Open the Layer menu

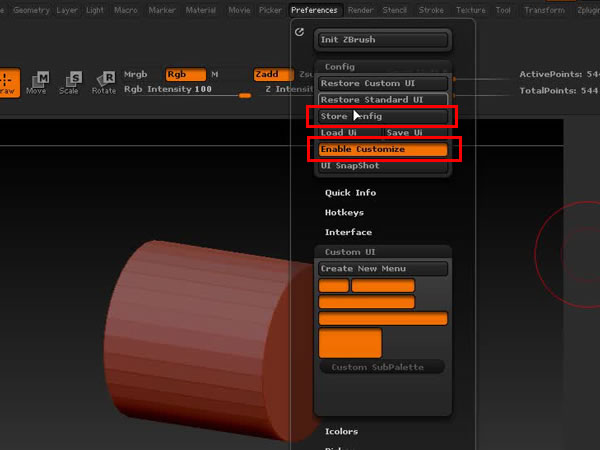pos(67,10)
